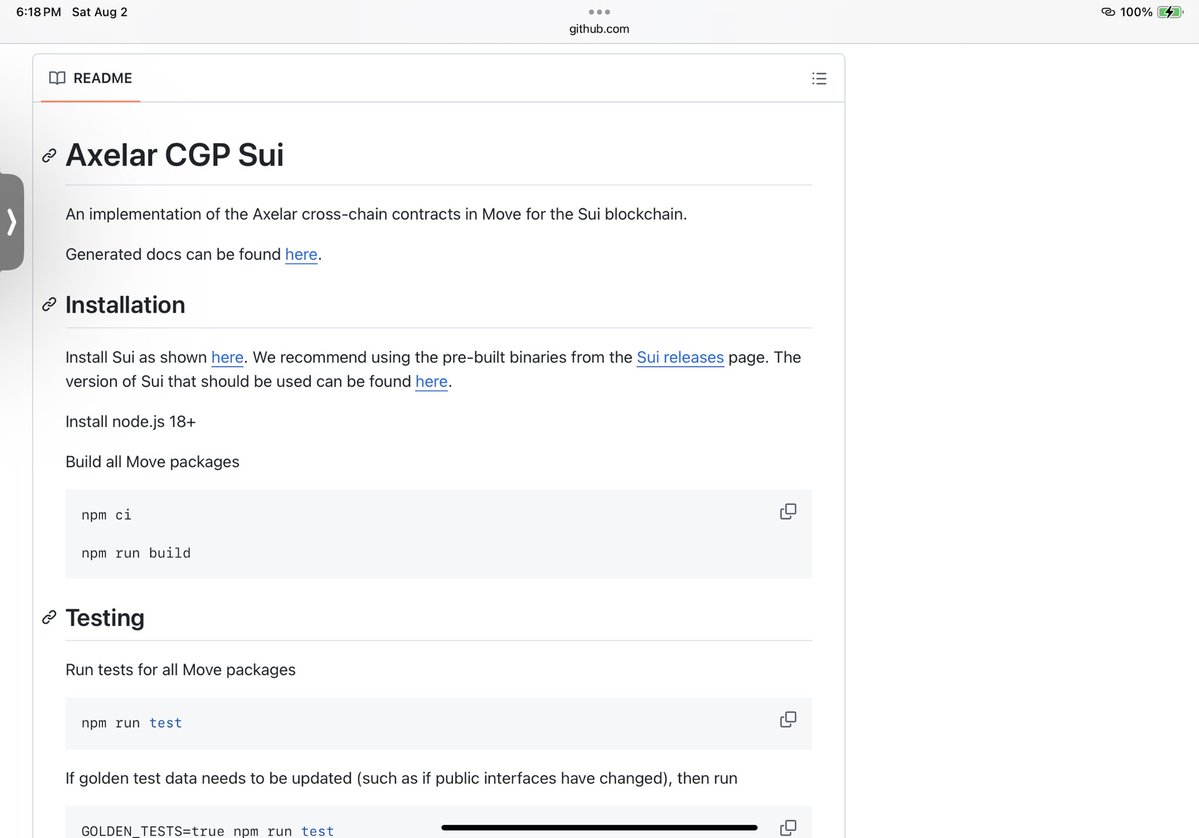Open the README outline menu icon
Image resolution: width=1199 pixels, height=838 pixels.
pos(819,78)
